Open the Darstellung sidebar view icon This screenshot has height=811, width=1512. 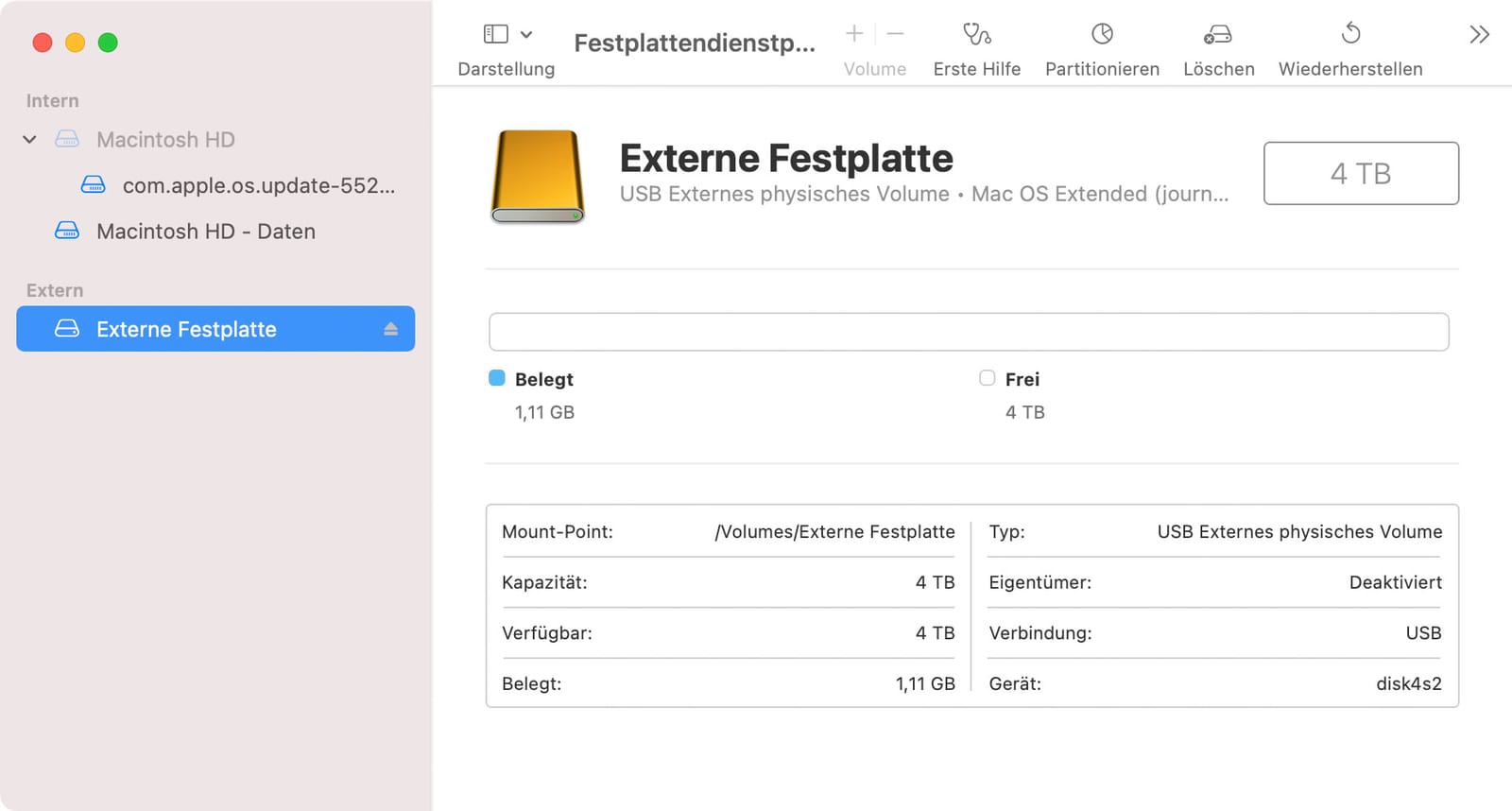(495, 34)
